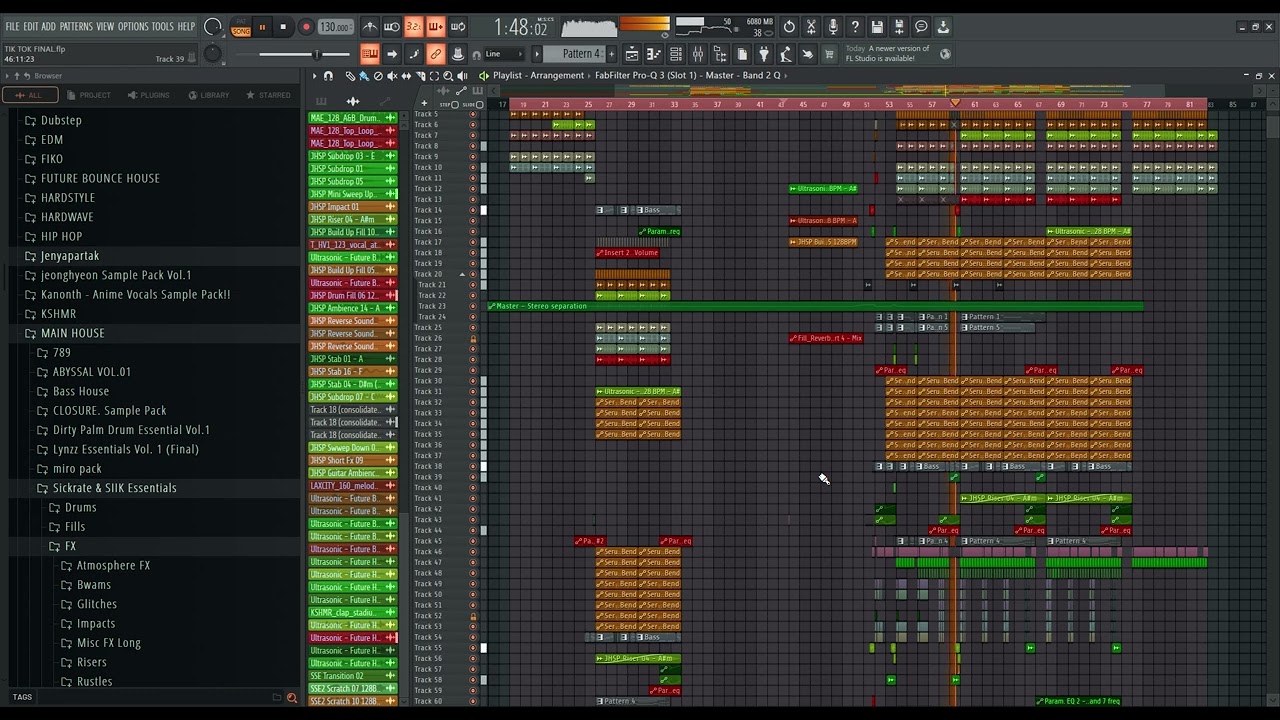Viewport: 1280px width, 720px height.
Task: Open the Mixer view icon
Action: [698, 53]
